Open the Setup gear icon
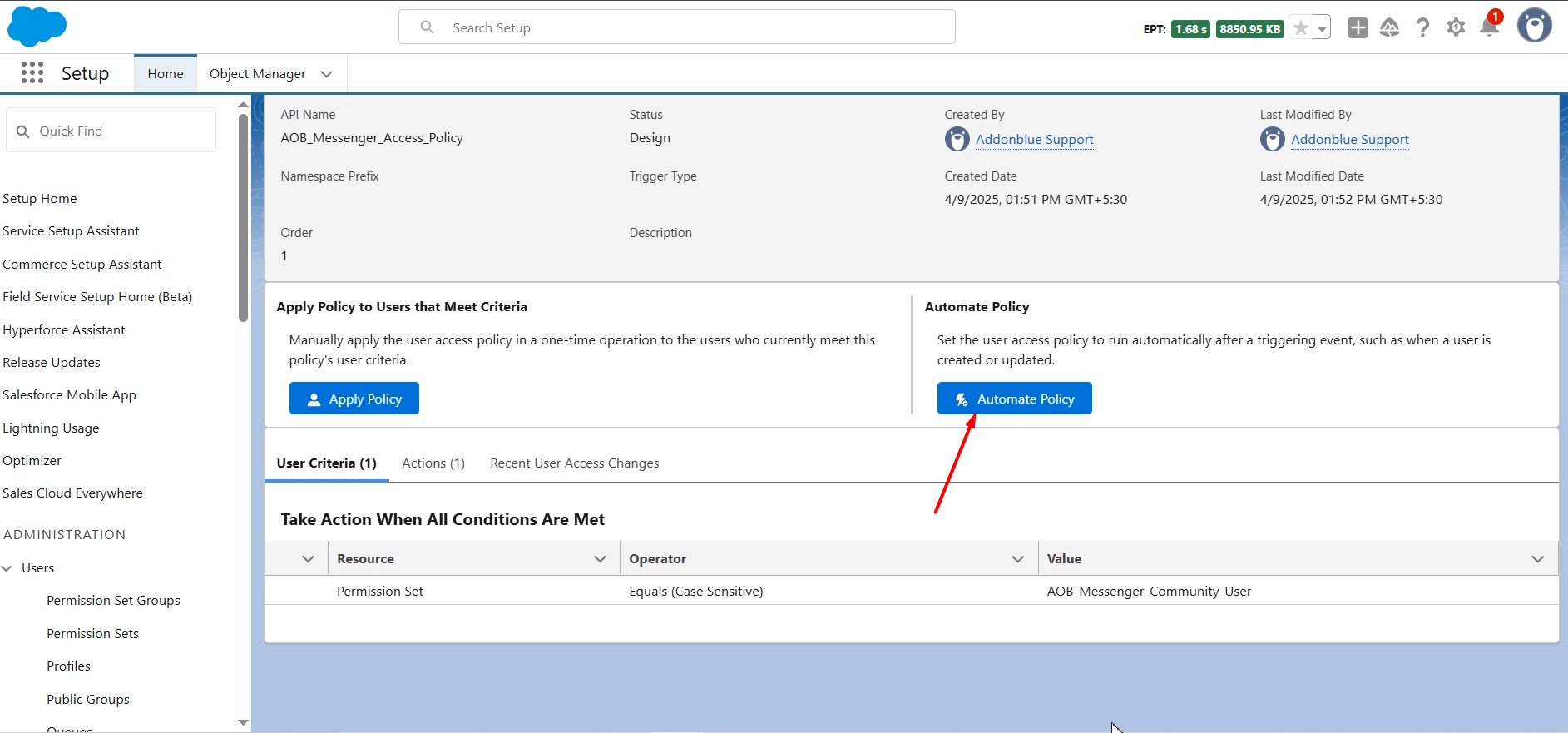The image size is (1568, 733). 1456,28
